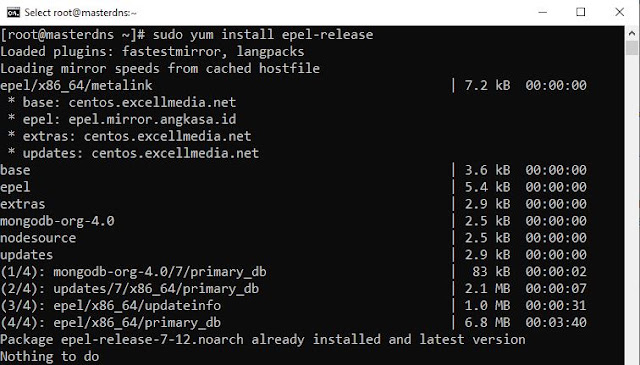Click the 'sudo yum install epel-release' command
The image size is (640, 365).
pos(263,35)
